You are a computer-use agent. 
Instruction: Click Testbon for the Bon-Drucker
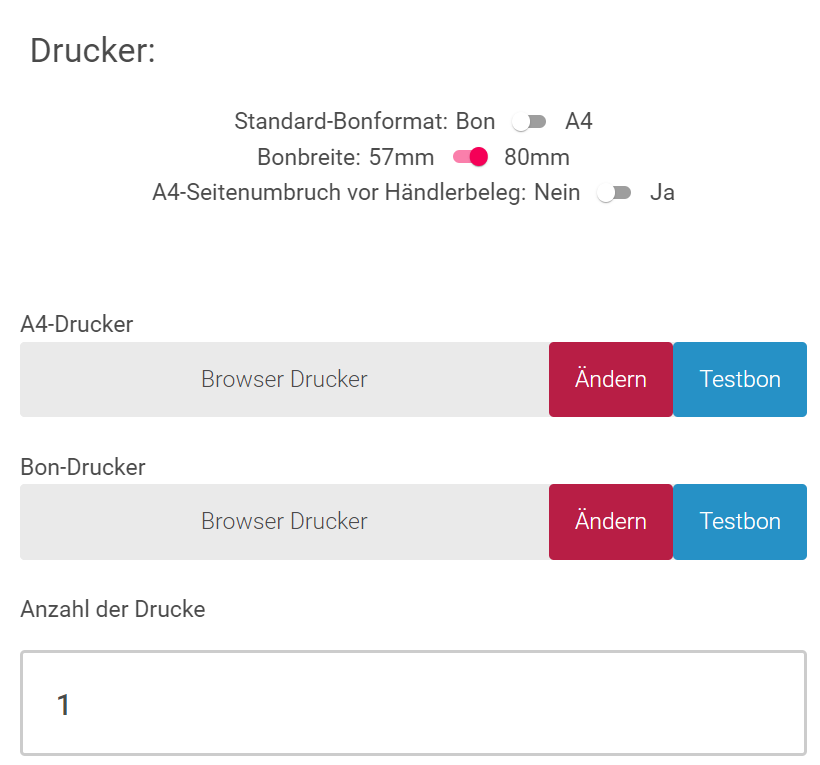click(740, 522)
